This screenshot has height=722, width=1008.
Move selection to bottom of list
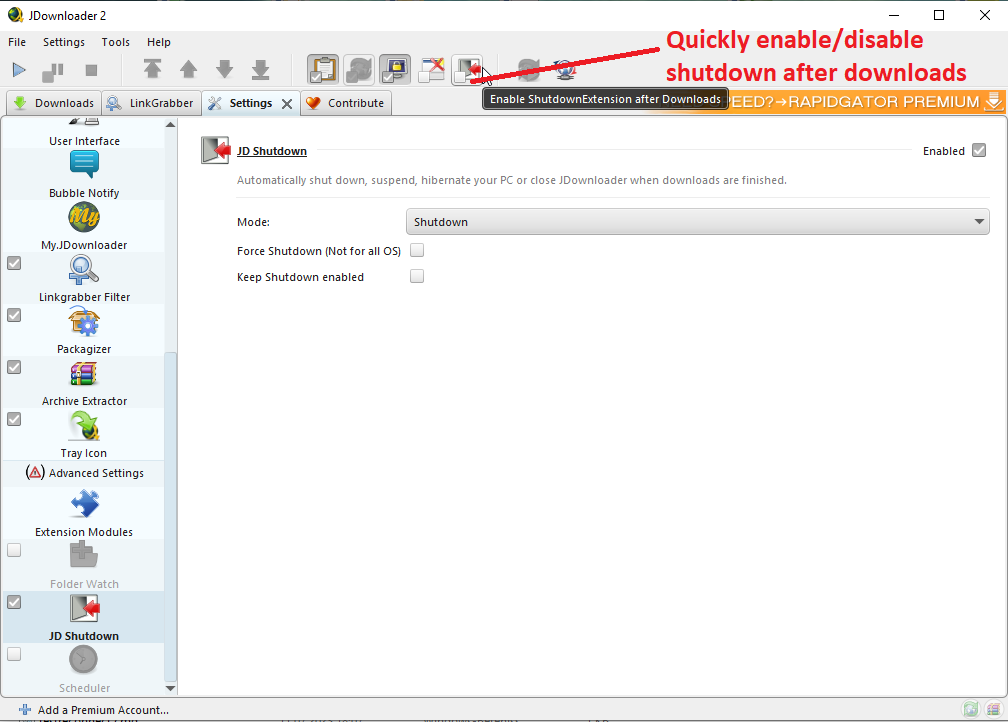pos(260,69)
